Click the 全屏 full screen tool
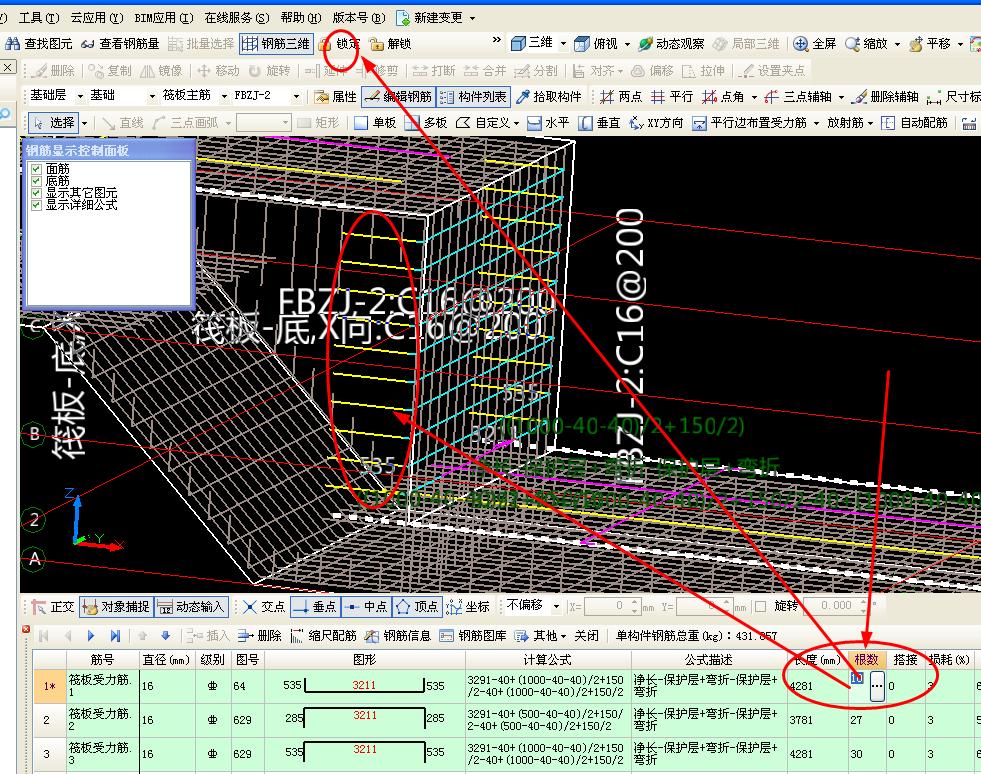The height and width of the screenshot is (774, 981). pos(815,44)
